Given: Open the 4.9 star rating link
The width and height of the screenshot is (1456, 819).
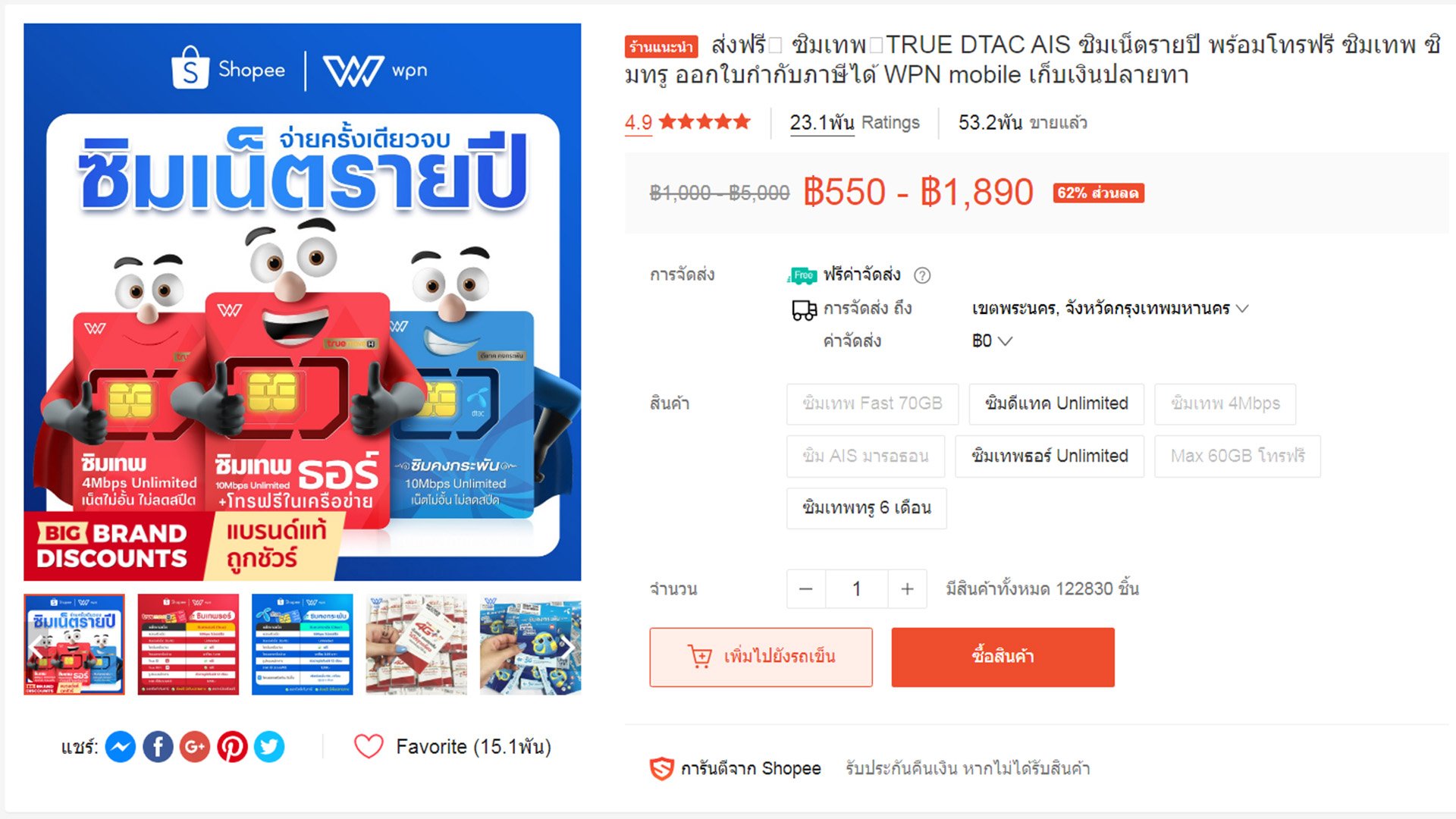Looking at the screenshot, I should point(688,123).
